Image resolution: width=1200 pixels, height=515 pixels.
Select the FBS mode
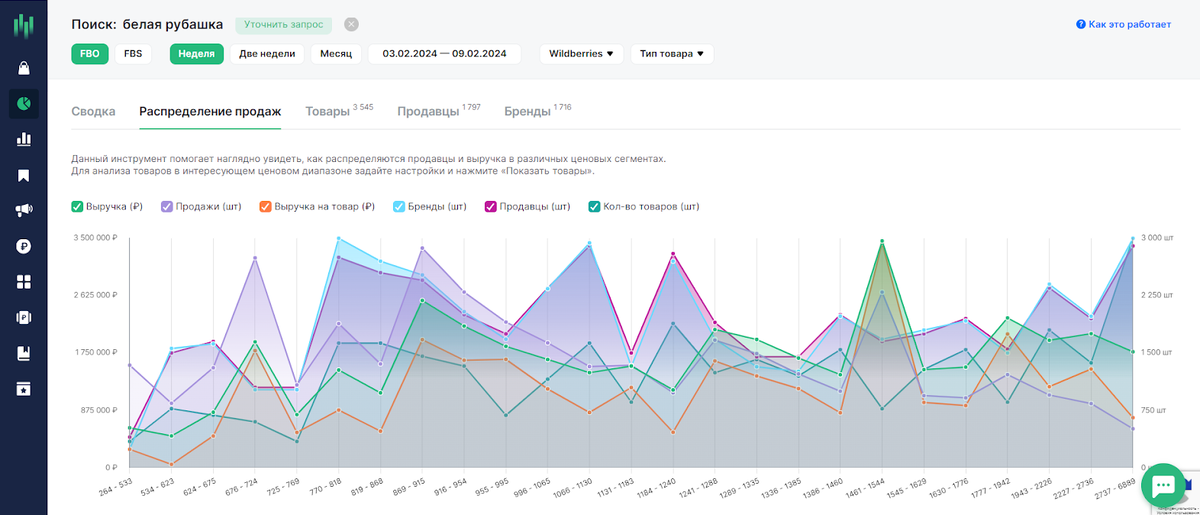click(x=133, y=54)
